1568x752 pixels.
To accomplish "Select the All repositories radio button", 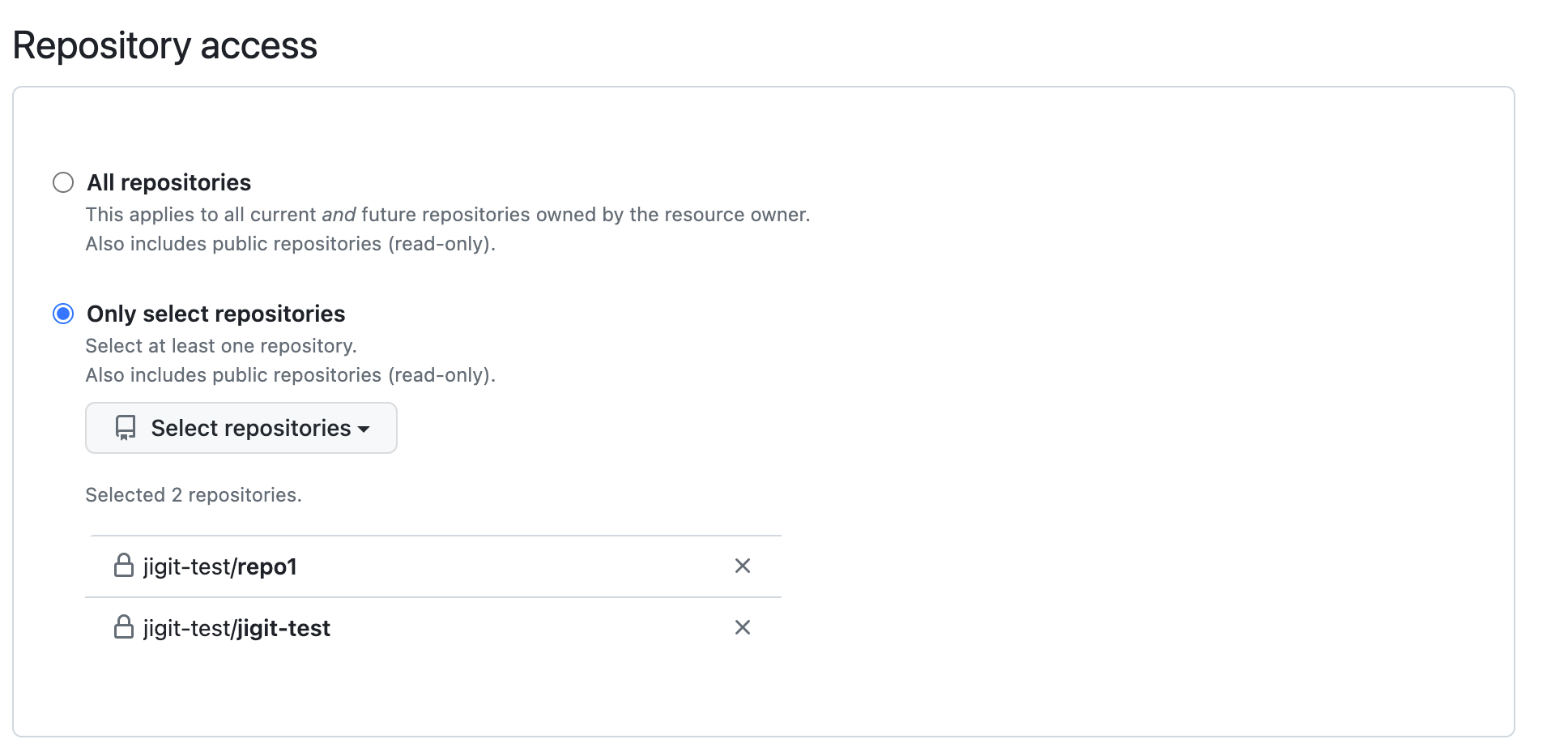I will tap(63, 182).
